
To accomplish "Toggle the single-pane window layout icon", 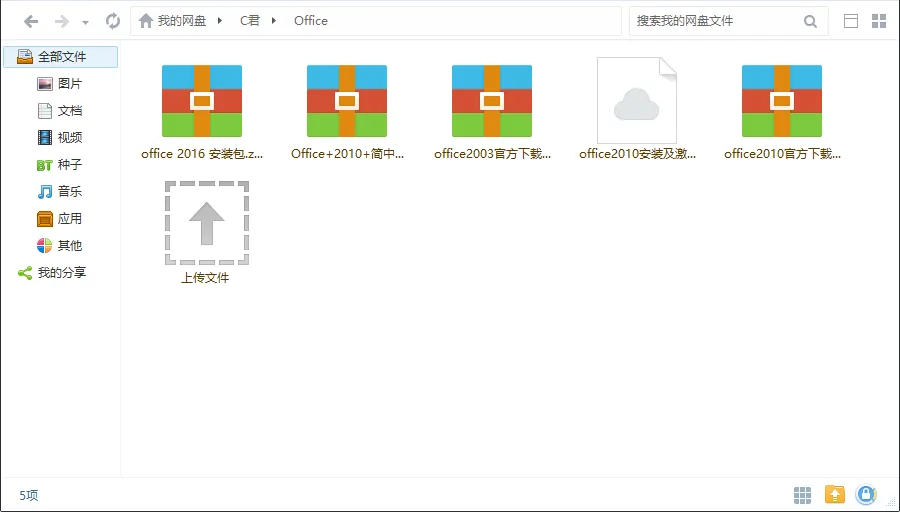I will point(851,21).
